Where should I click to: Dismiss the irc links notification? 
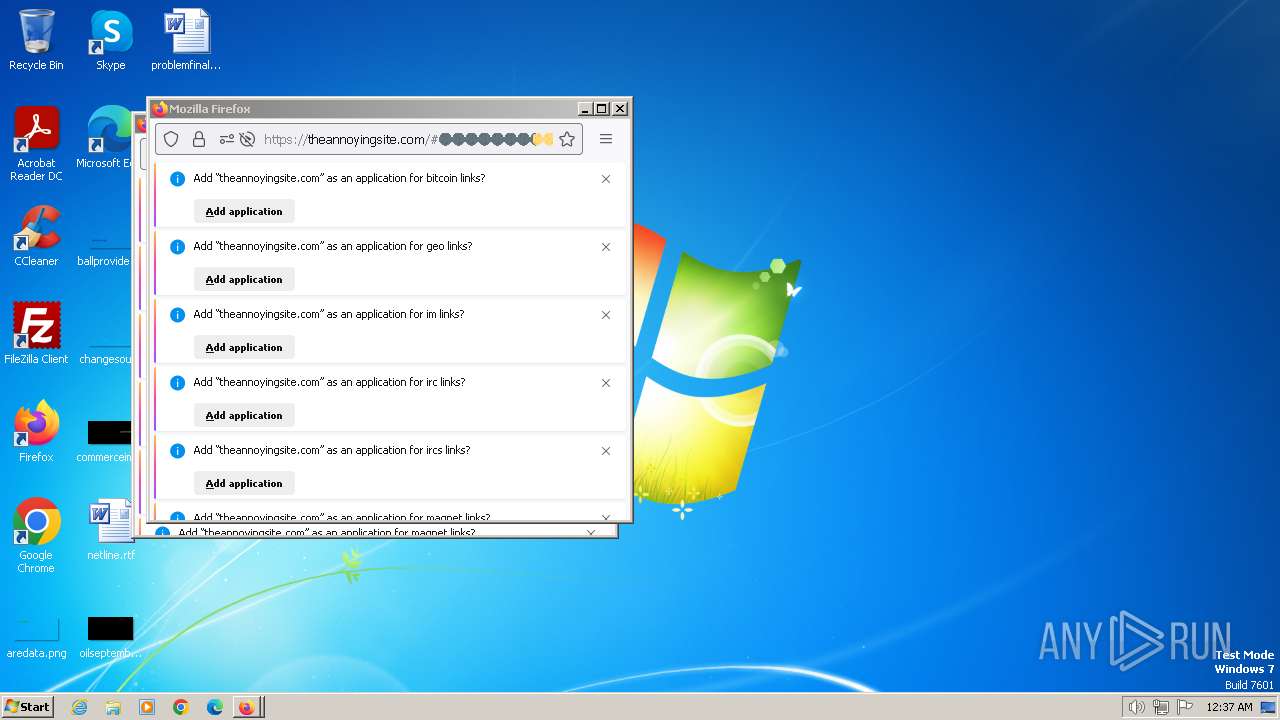click(x=606, y=383)
